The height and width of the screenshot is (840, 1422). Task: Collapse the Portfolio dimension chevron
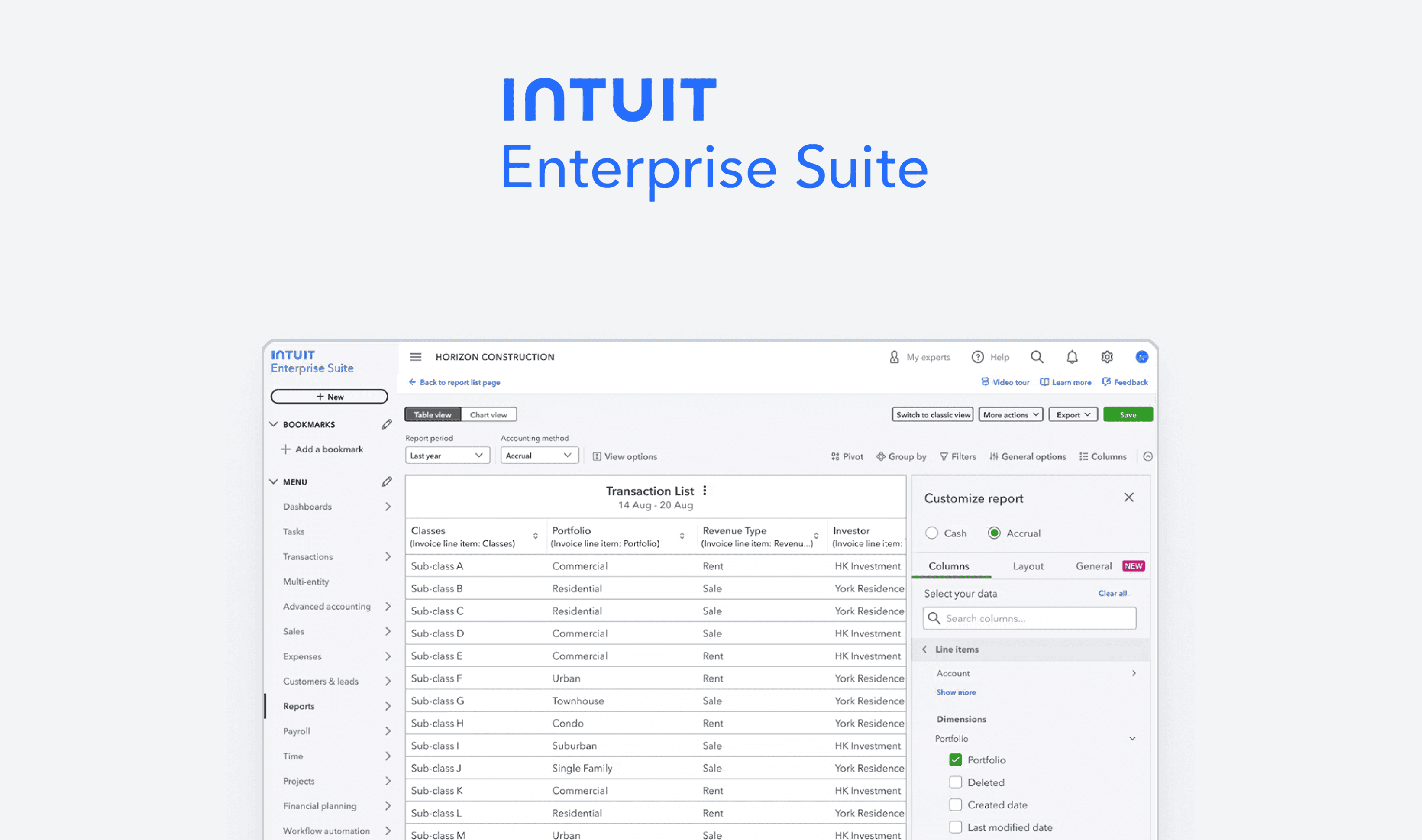click(1132, 739)
